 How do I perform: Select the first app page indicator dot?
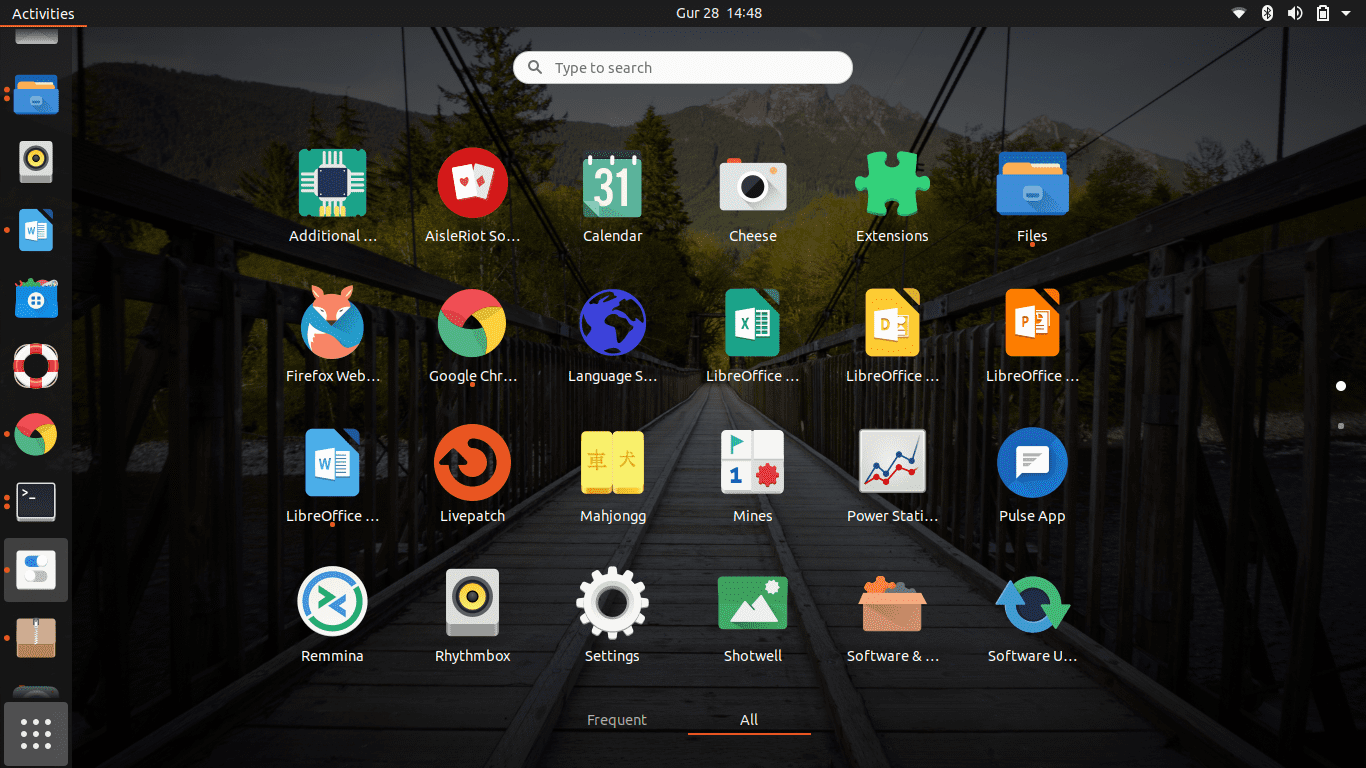1341,386
